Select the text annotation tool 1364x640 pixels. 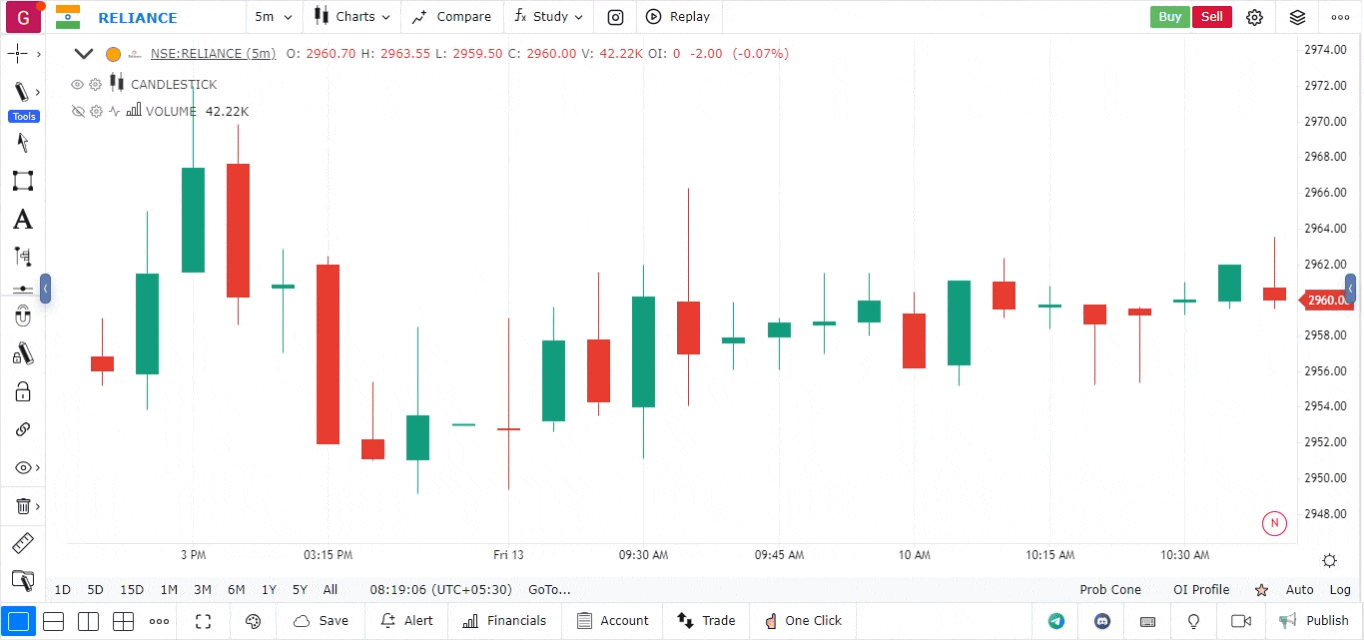tap(22, 220)
